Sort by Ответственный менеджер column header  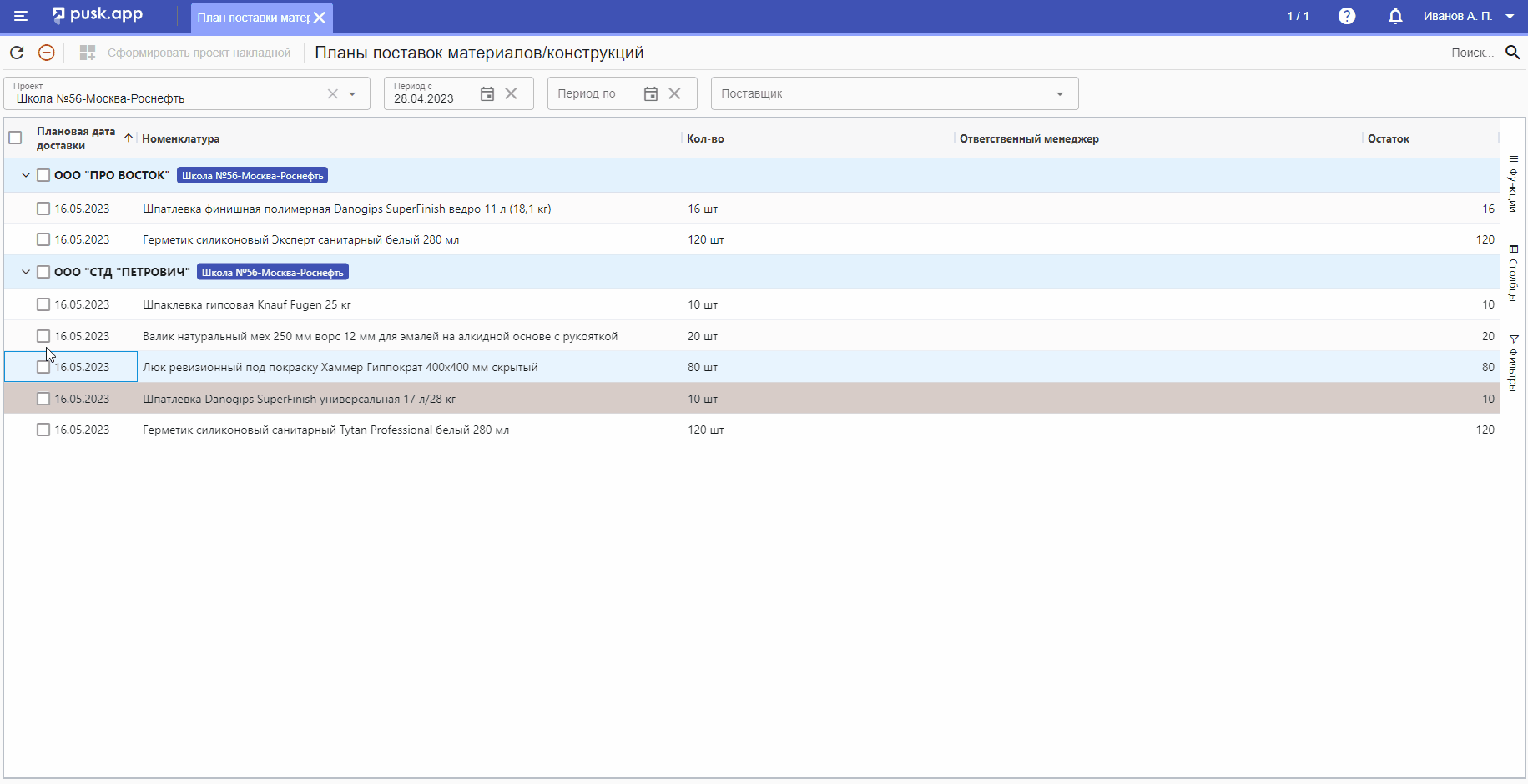(x=1029, y=138)
